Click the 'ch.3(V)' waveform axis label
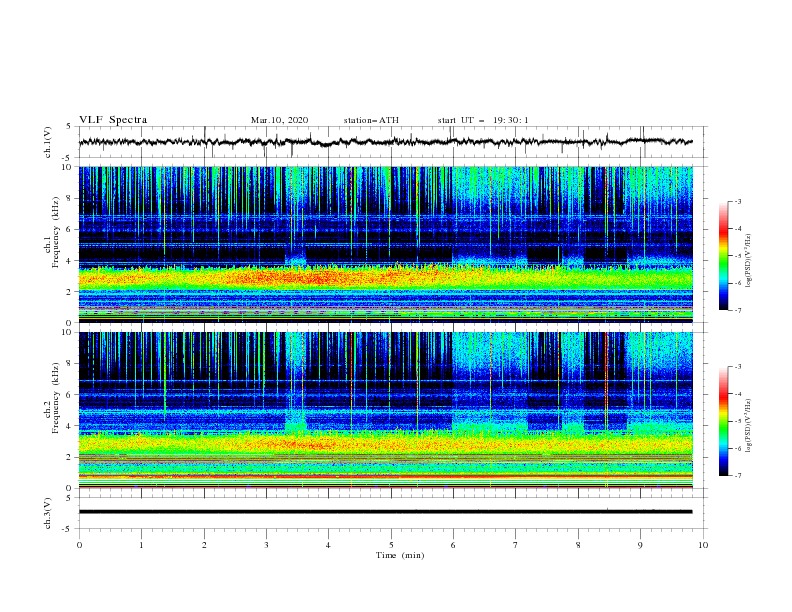Screen dimensions: 792x612 click(x=48, y=513)
